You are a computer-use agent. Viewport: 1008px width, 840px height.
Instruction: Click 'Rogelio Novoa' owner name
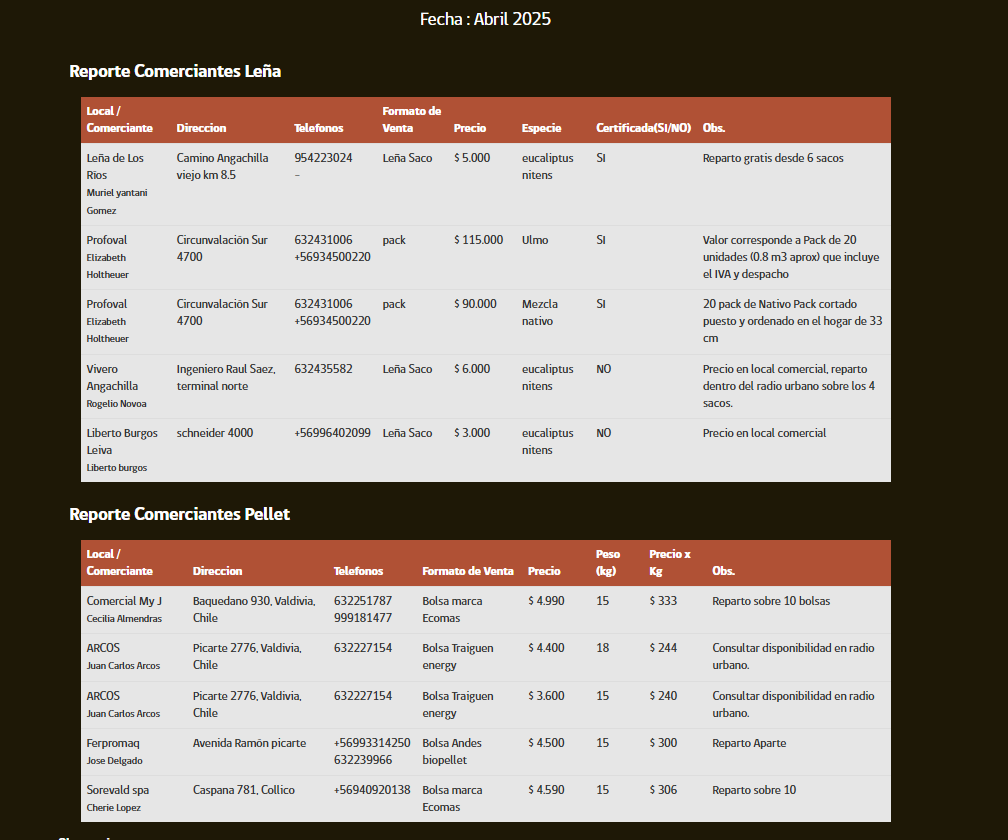(116, 404)
